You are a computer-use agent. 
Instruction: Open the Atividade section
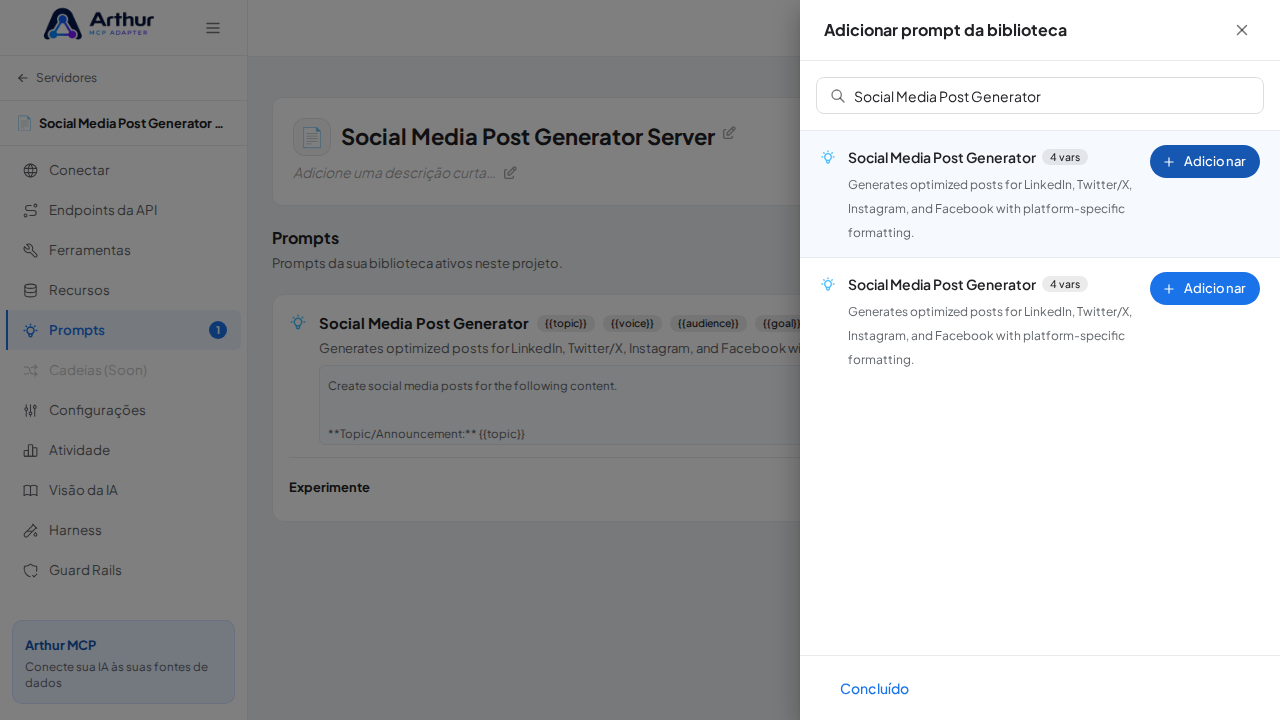[123, 450]
